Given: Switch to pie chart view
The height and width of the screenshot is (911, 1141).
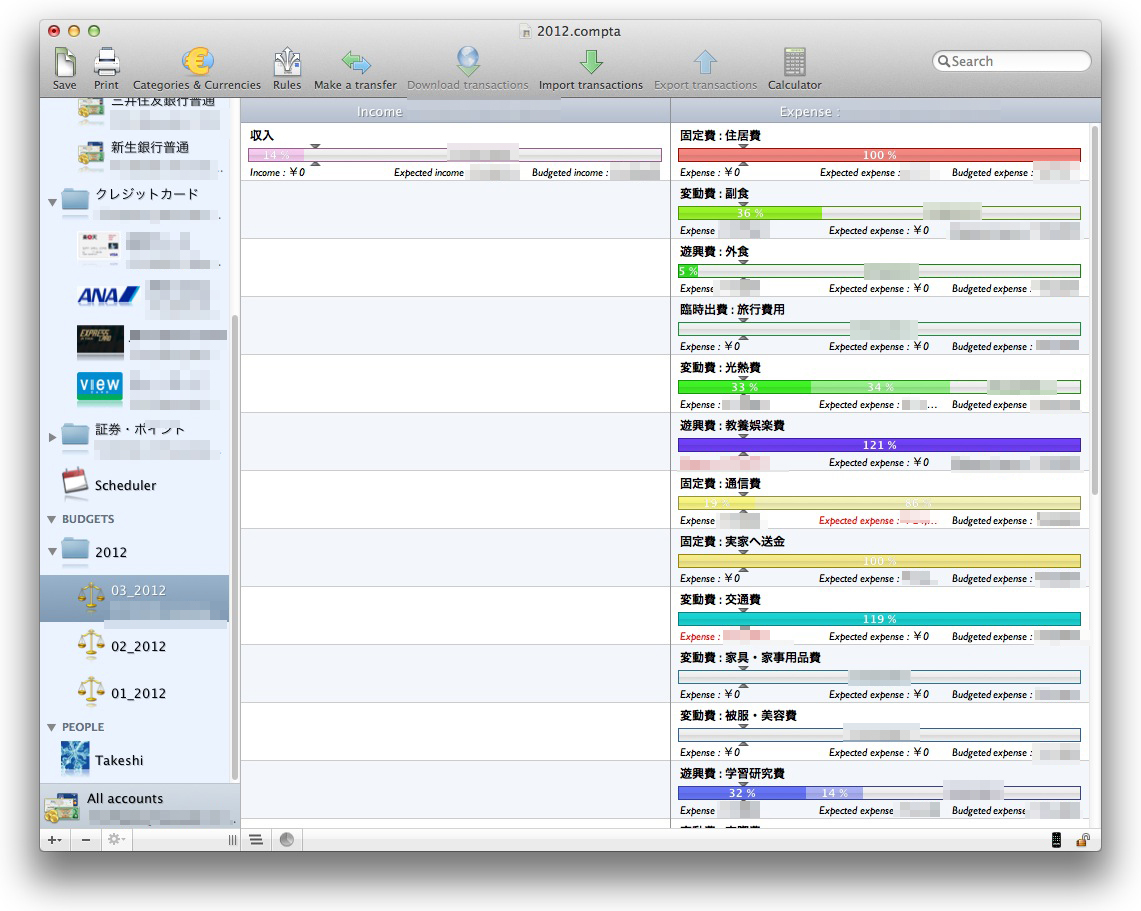Looking at the screenshot, I should [x=287, y=840].
